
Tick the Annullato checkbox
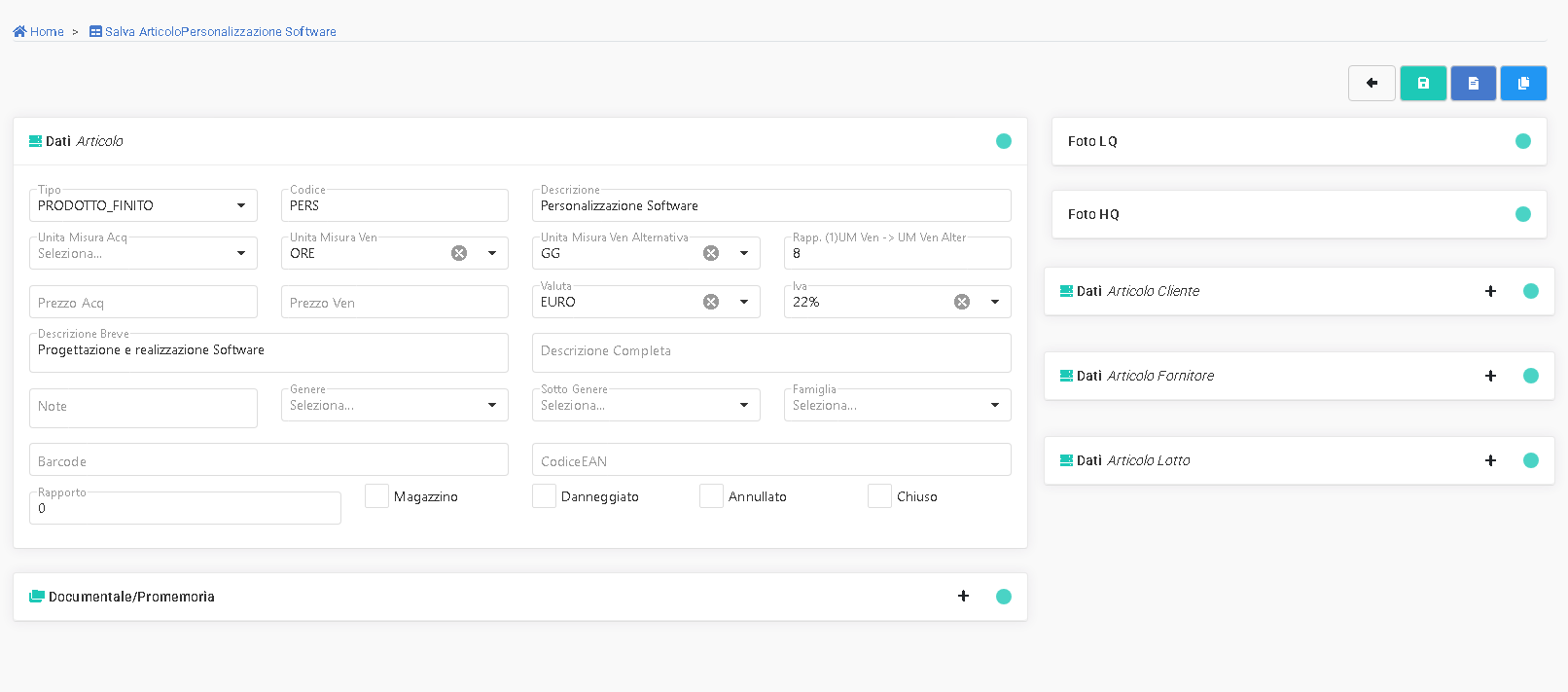(711, 496)
